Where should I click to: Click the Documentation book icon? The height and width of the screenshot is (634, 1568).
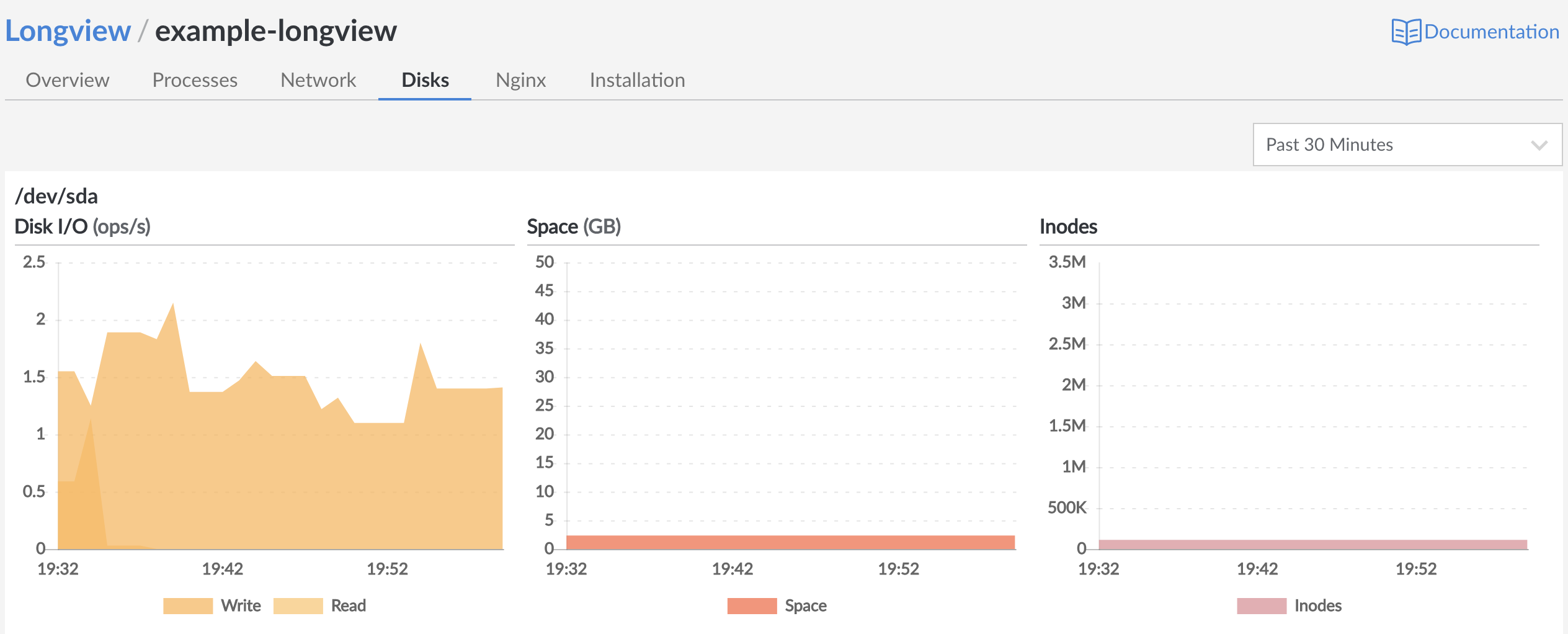coord(1405,32)
